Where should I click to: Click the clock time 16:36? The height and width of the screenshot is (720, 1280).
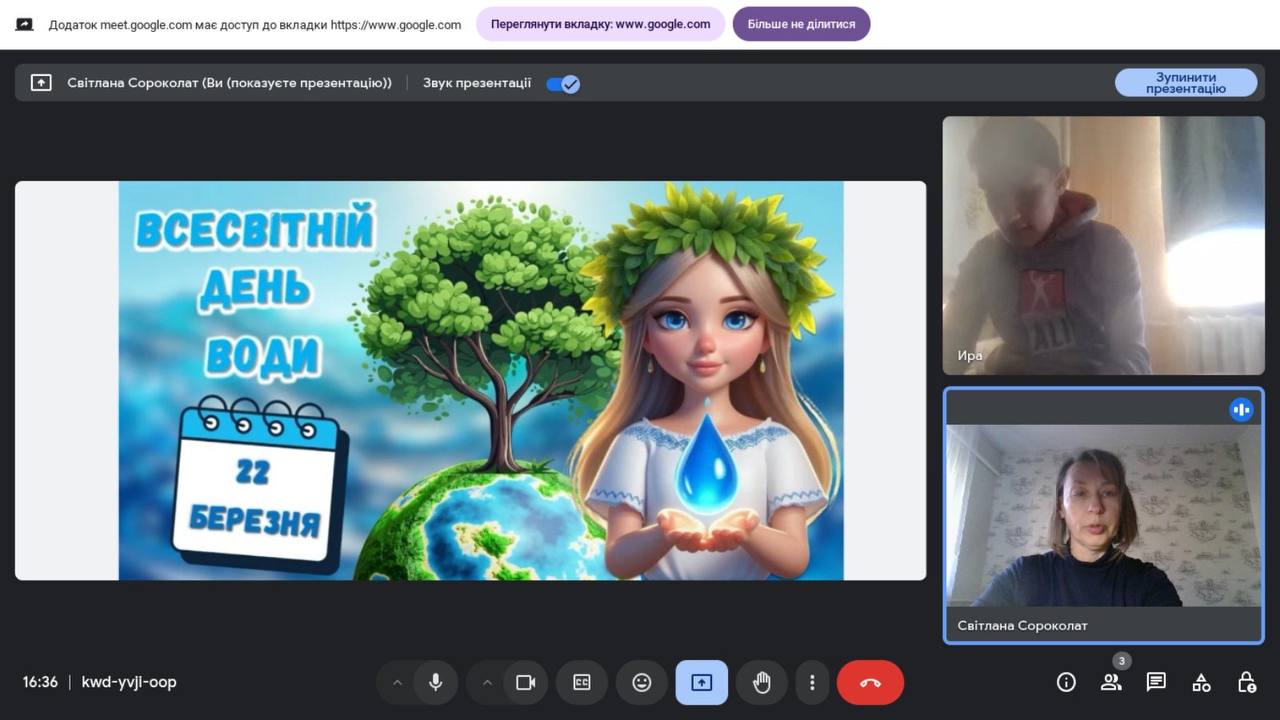pyautogui.click(x=40, y=682)
